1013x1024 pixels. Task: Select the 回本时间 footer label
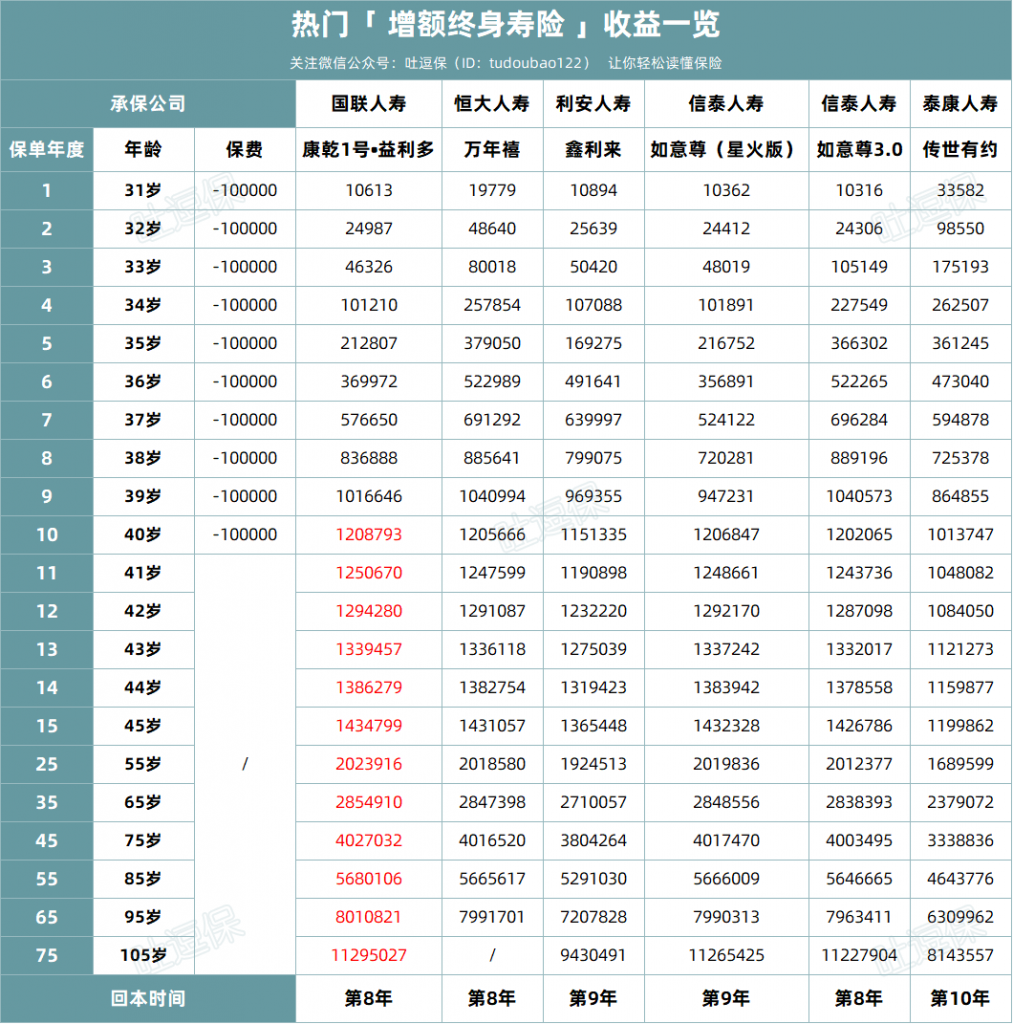[x=148, y=999]
